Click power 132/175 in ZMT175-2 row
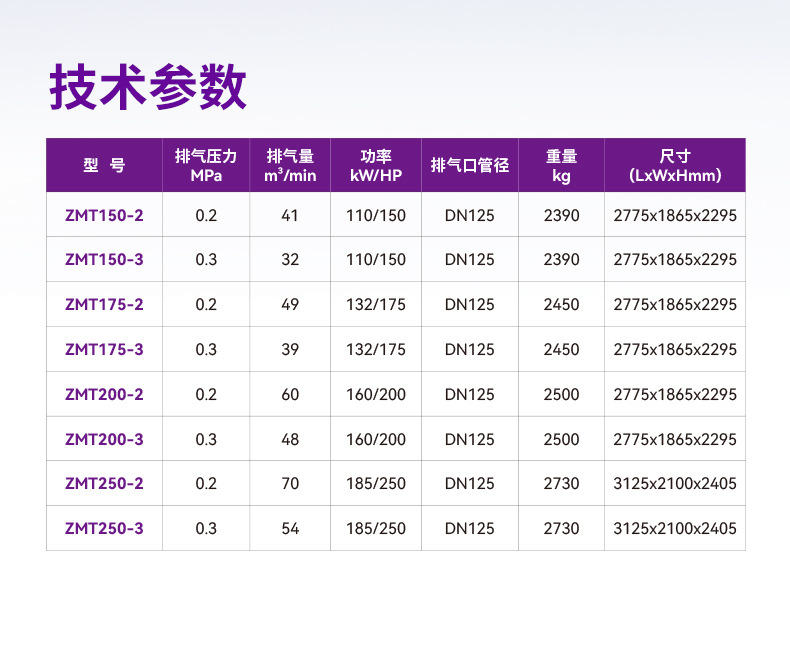Image resolution: width=790 pixels, height=658 pixels. (376, 304)
